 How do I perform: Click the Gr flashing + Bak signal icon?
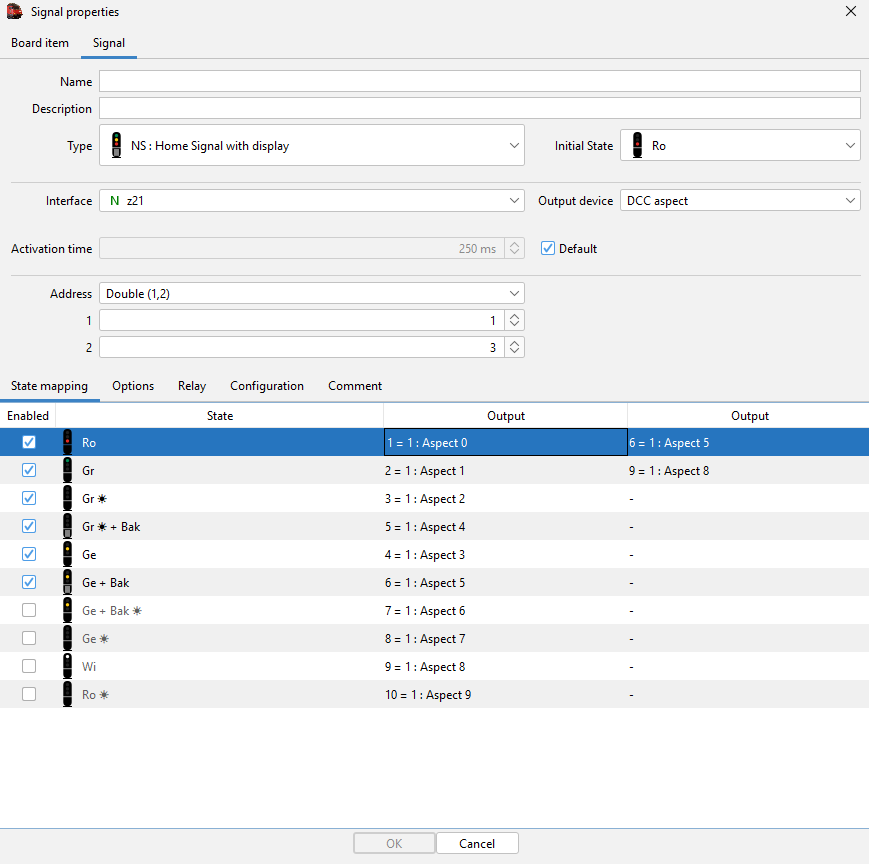pyautogui.click(x=67, y=526)
